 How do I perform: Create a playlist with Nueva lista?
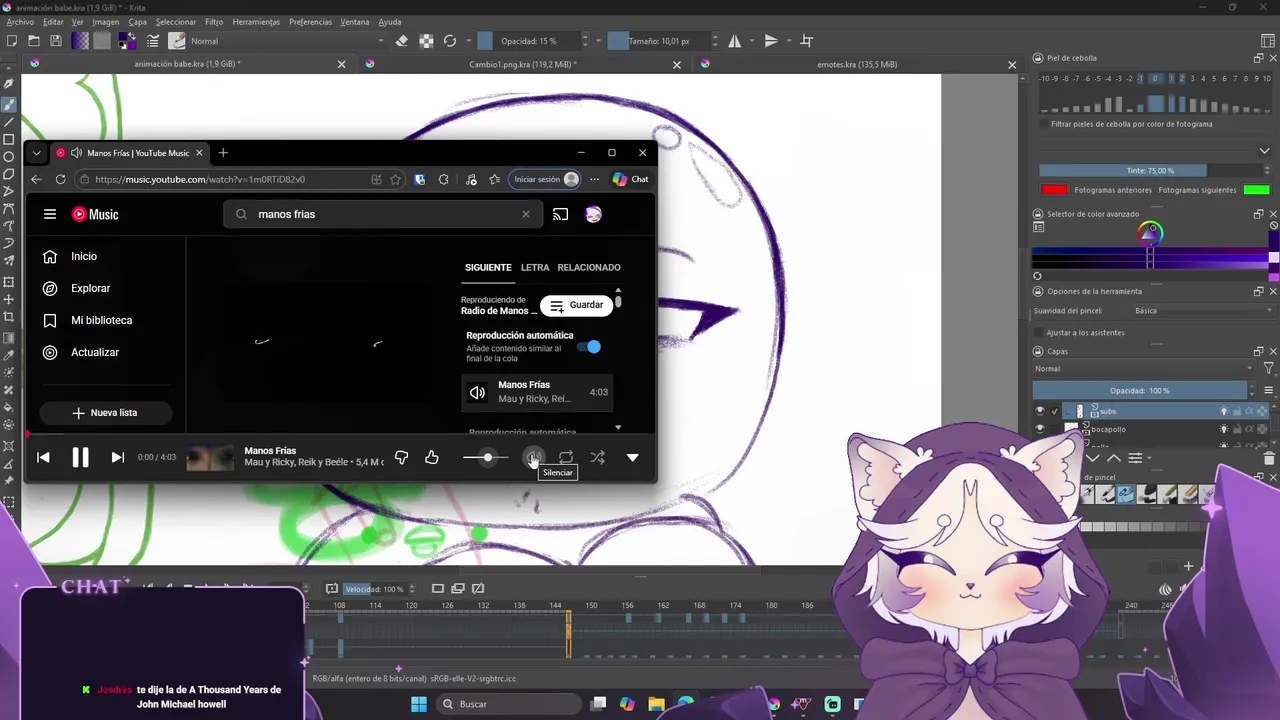pos(105,412)
